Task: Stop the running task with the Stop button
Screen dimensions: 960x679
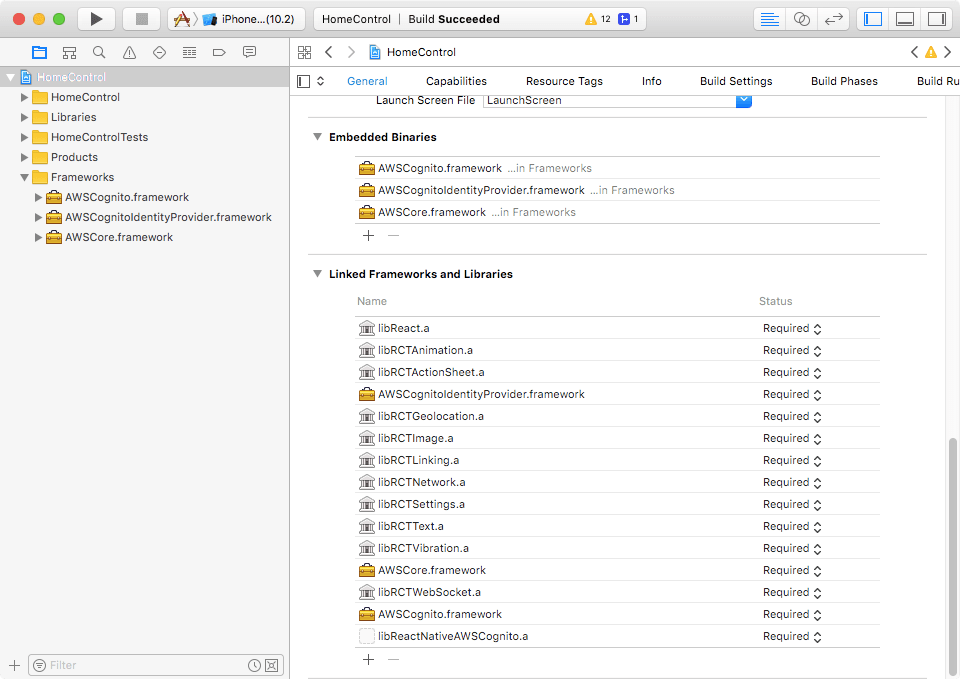Action: [141, 19]
